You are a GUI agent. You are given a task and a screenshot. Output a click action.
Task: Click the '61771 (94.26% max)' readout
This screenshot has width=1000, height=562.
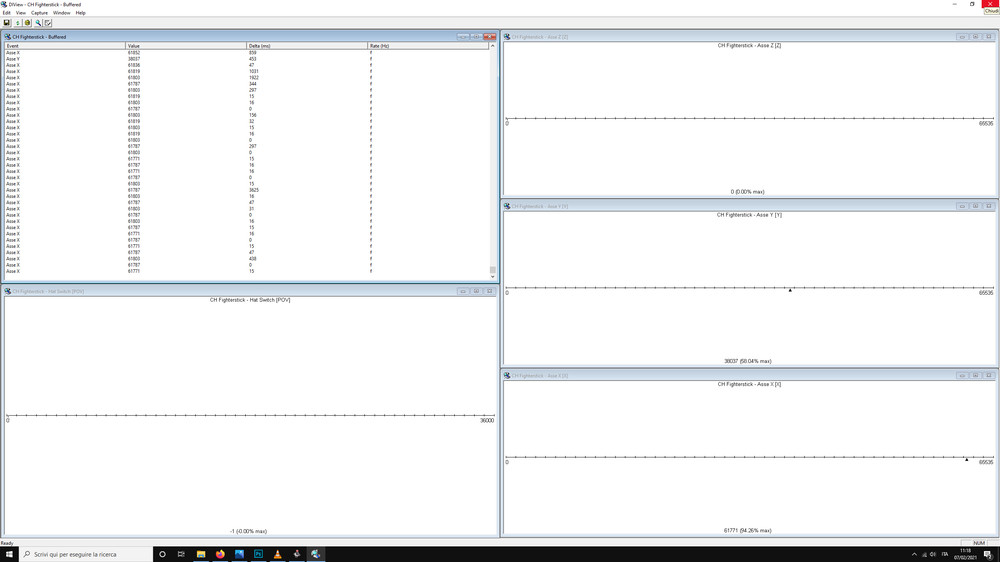(747, 531)
